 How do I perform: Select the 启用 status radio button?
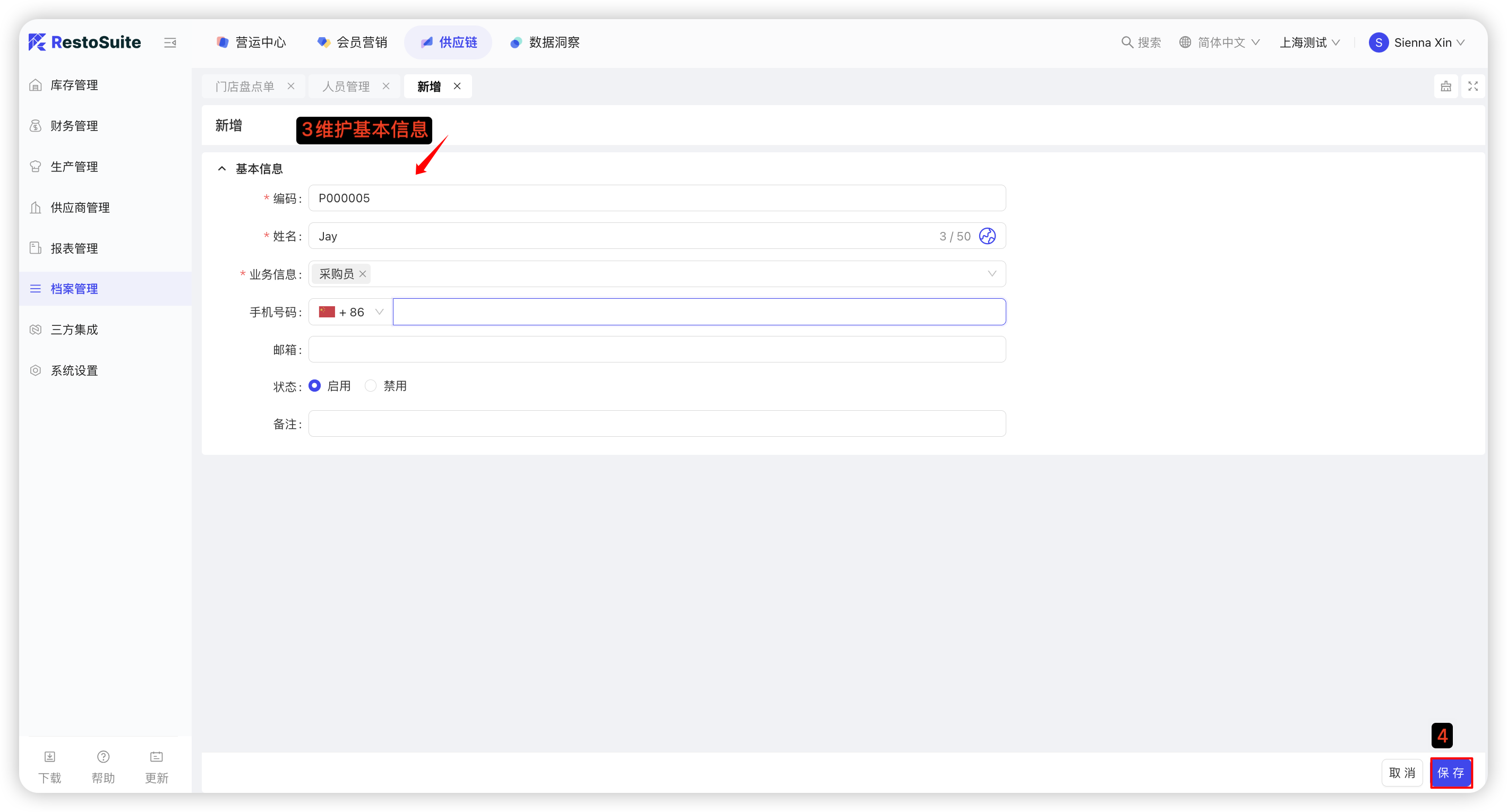click(315, 386)
